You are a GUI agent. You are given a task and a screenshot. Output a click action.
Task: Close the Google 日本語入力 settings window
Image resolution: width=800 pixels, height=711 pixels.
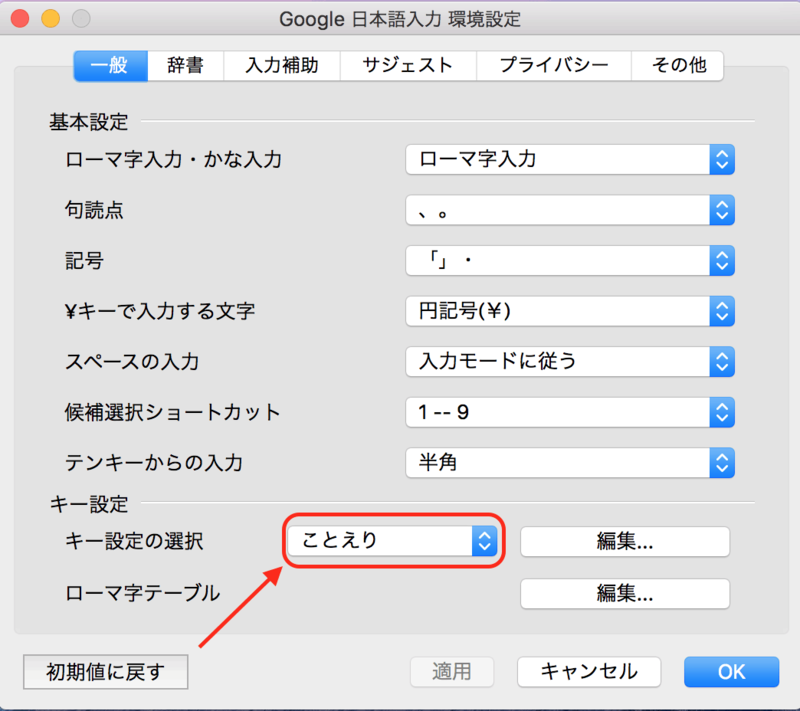(x=20, y=19)
